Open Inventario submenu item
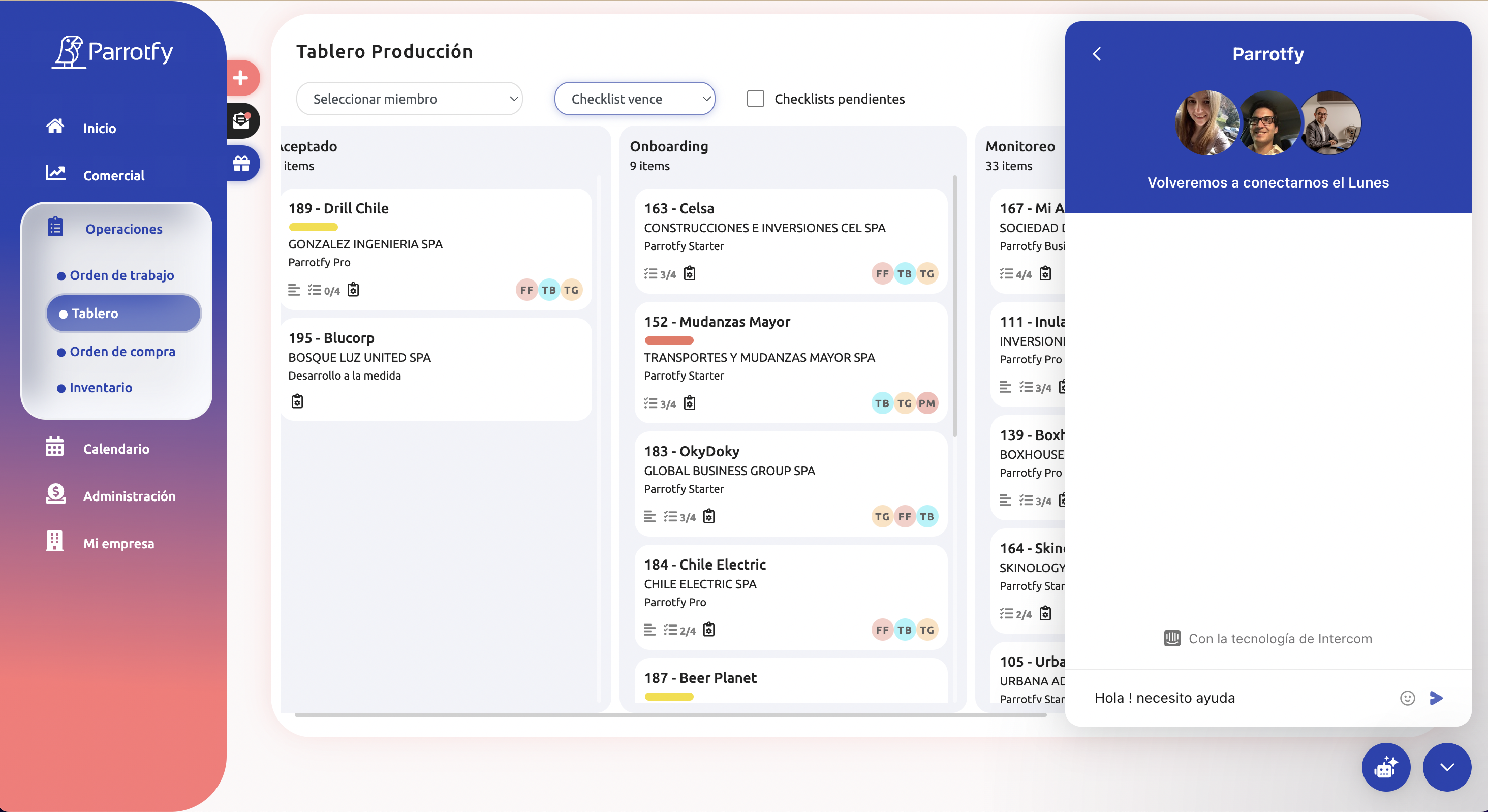The width and height of the screenshot is (1488, 812). click(x=101, y=388)
